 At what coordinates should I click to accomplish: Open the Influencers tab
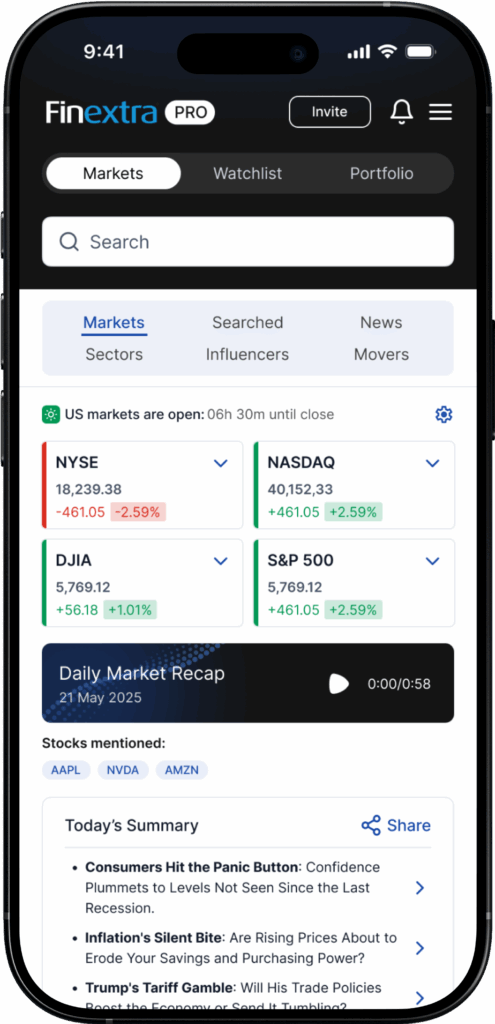pyautogui.click(x=248, y=355)
